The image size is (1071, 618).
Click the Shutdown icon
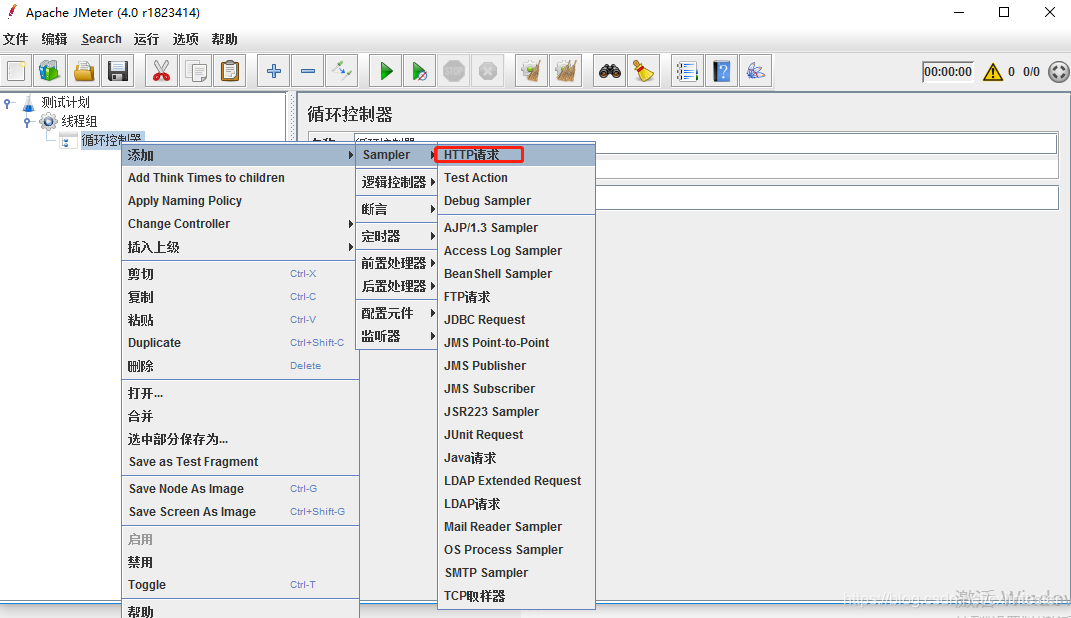point(488,71)
